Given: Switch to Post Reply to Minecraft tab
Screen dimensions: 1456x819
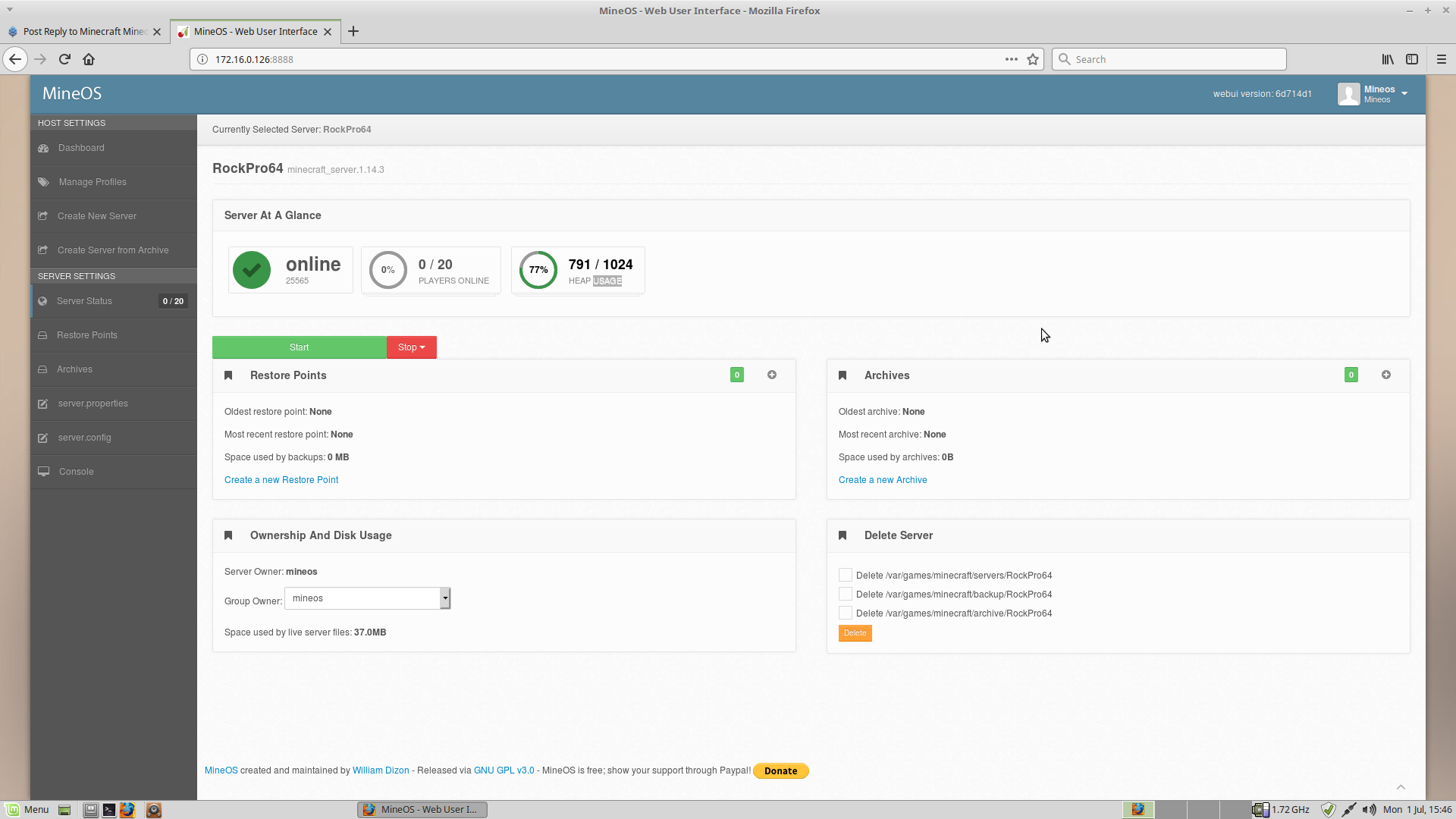Looking at the screenshot, I should coord(83,31).
